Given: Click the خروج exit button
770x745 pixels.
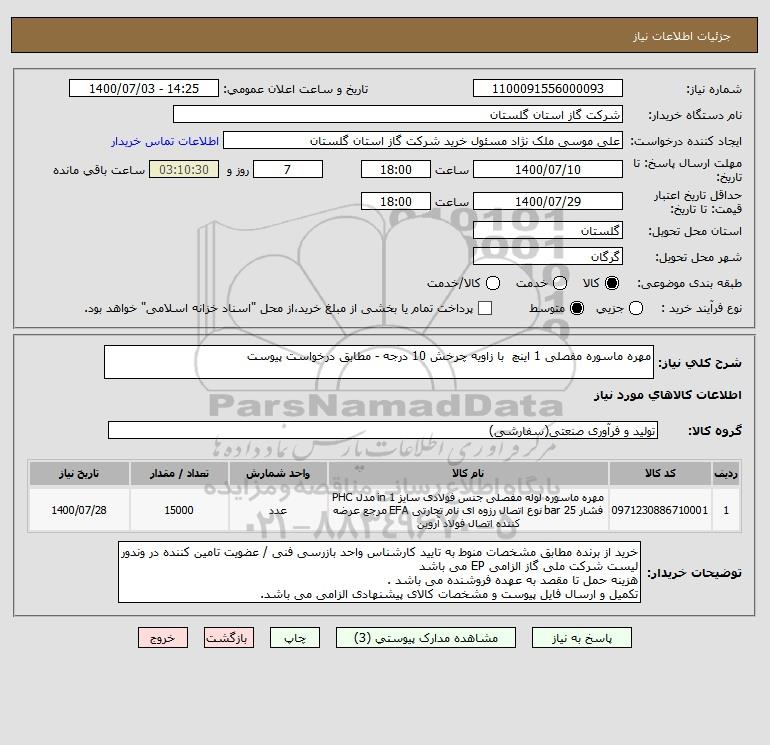Looking at the screenshot, I should click(163, 638).
